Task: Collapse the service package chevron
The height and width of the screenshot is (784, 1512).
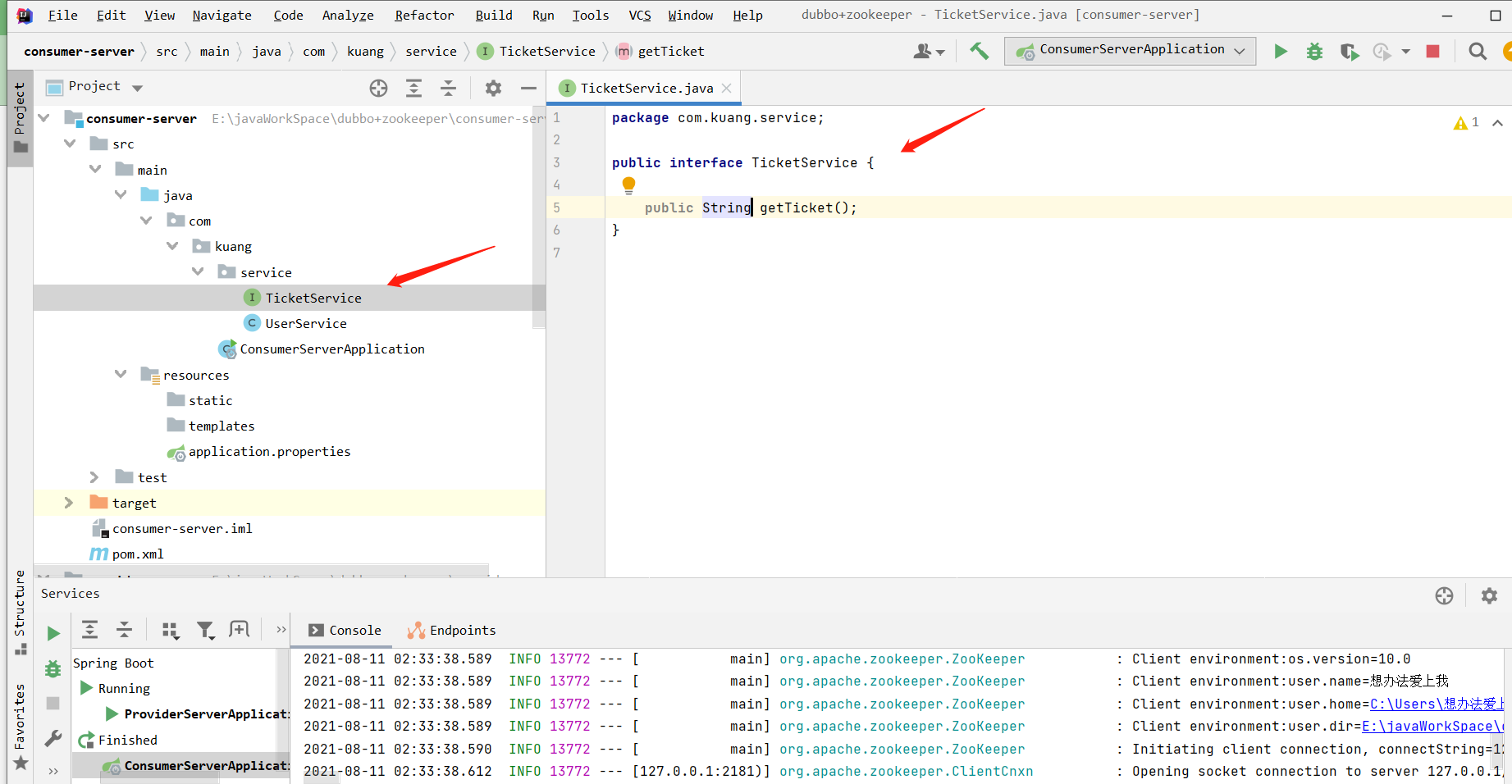Action: coord(198,271)
